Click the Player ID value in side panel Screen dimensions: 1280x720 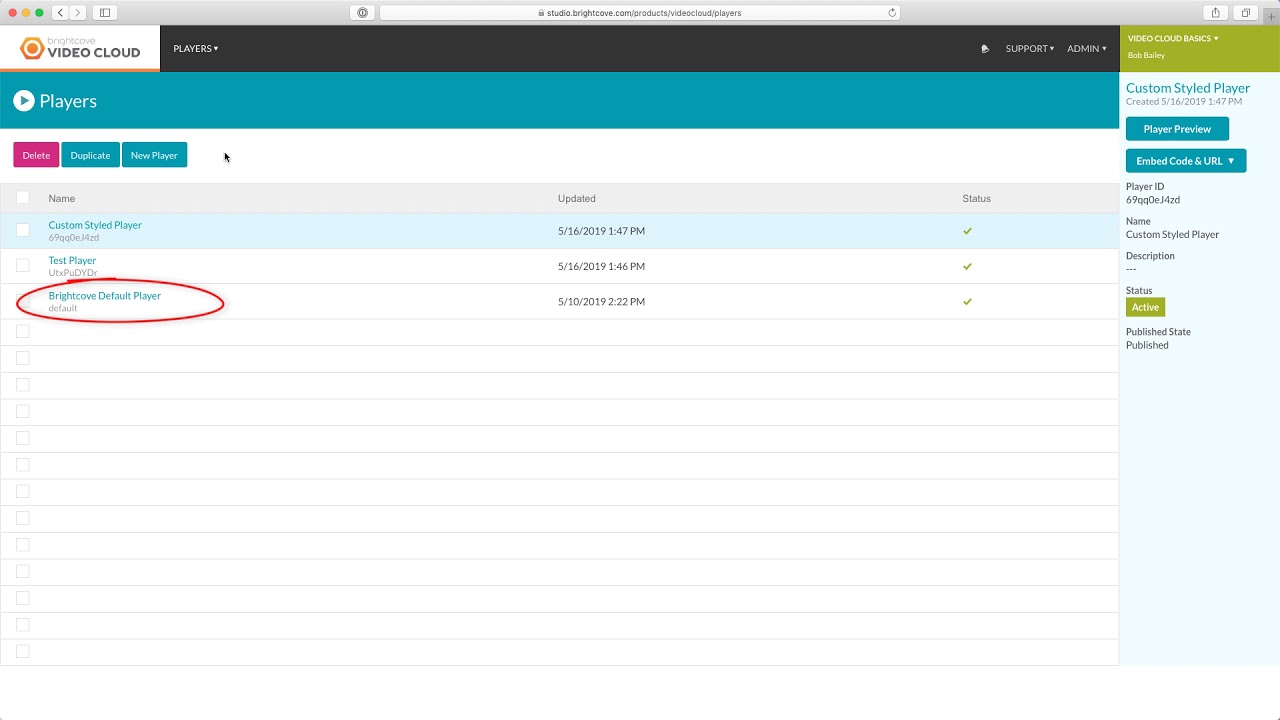(x=1153, y=200)
